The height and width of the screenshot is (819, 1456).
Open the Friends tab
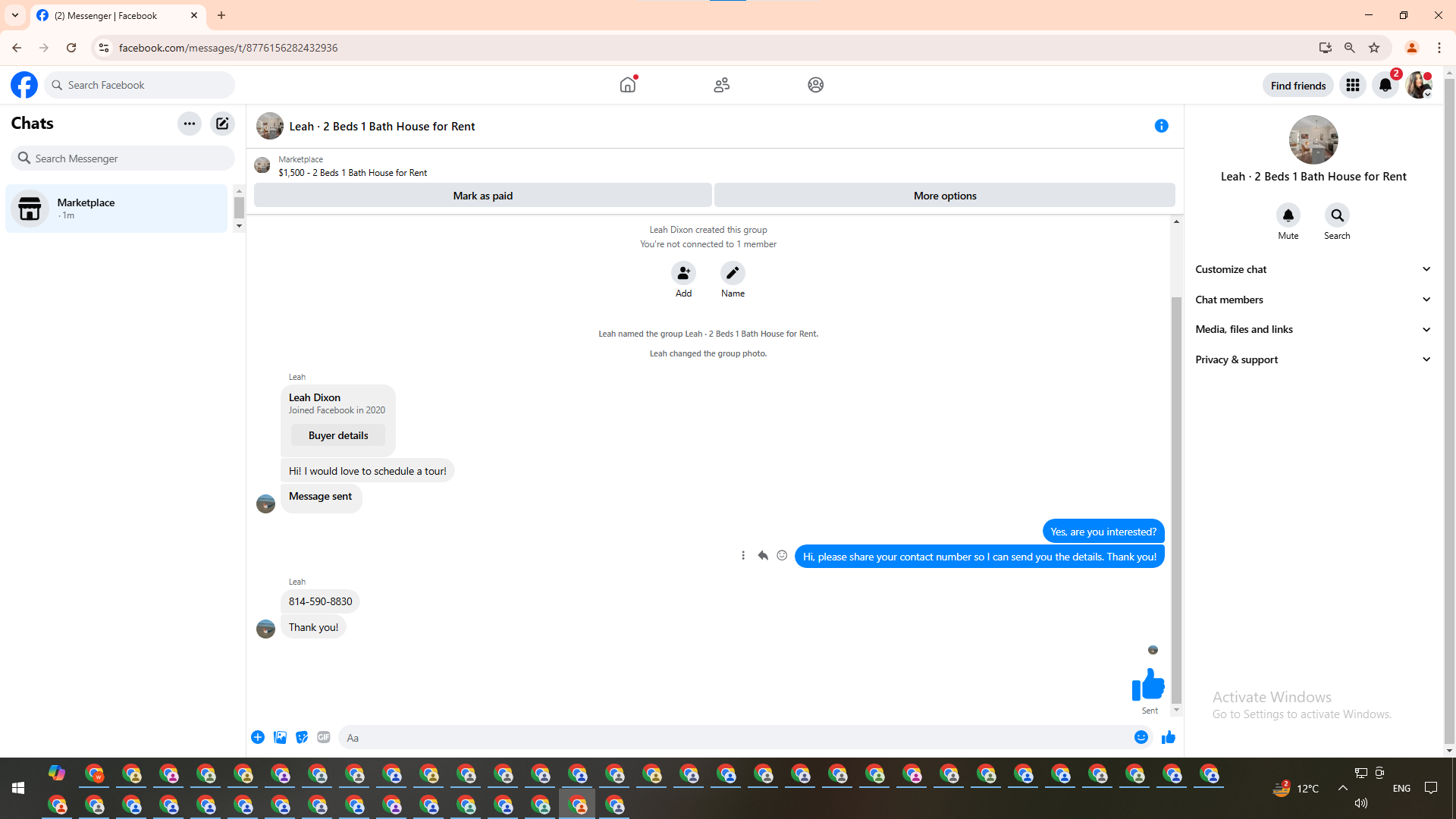point(721,85)
